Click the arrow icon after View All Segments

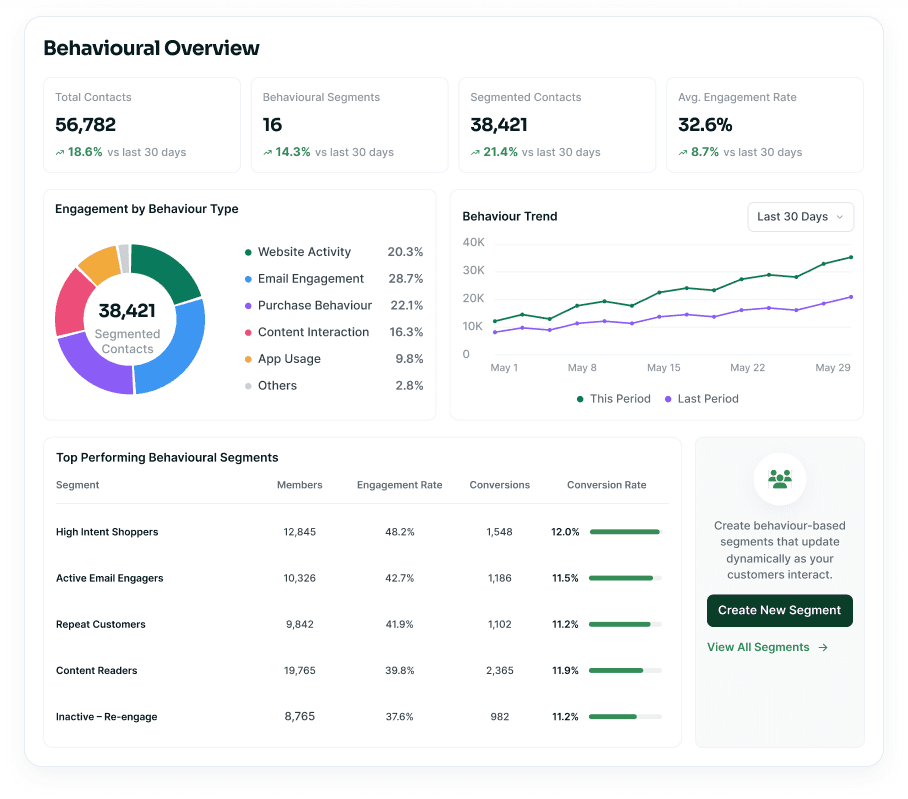(823, 647)
